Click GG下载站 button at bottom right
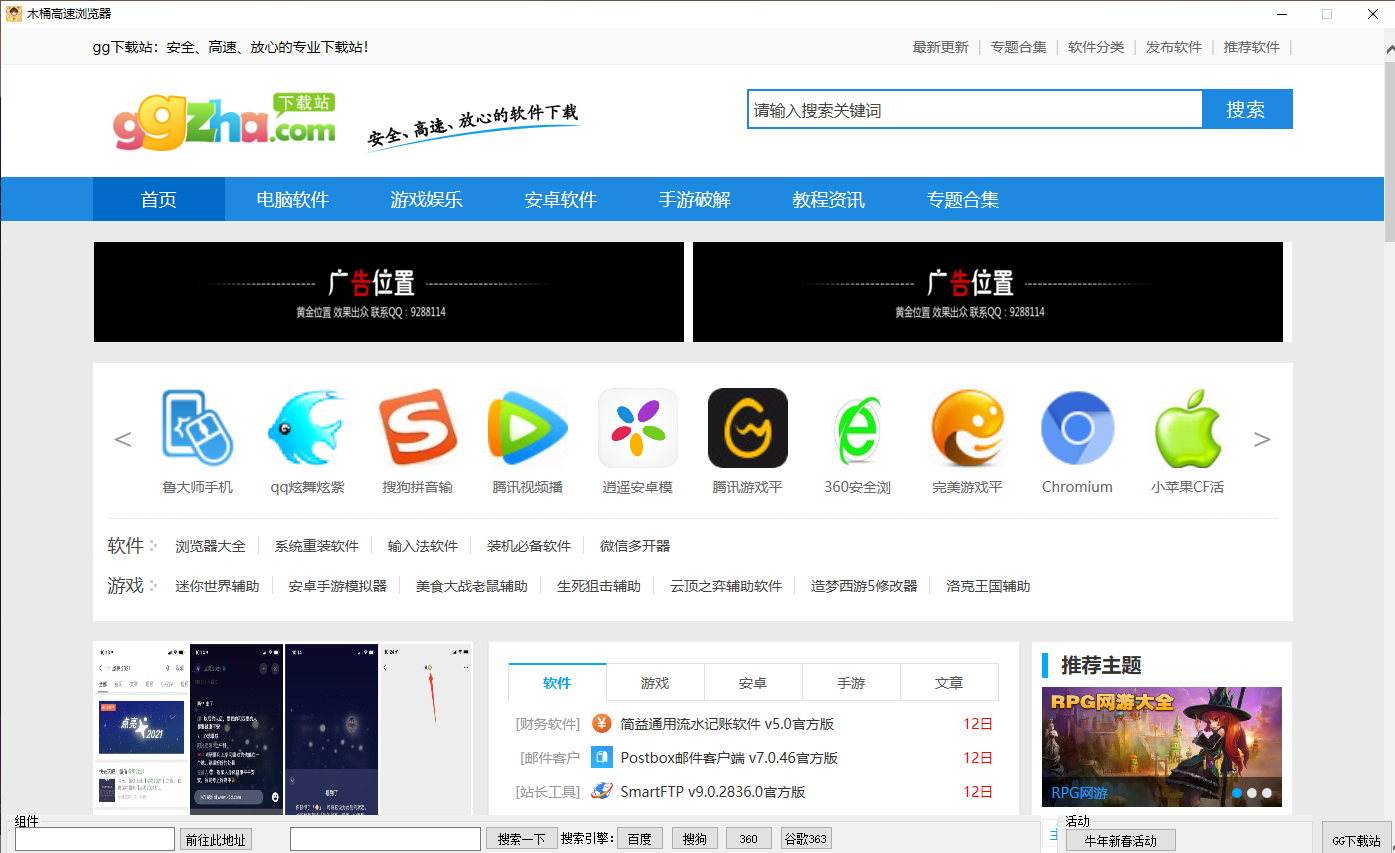This screenshot has height=853, width=1395. pos(1356,839)
